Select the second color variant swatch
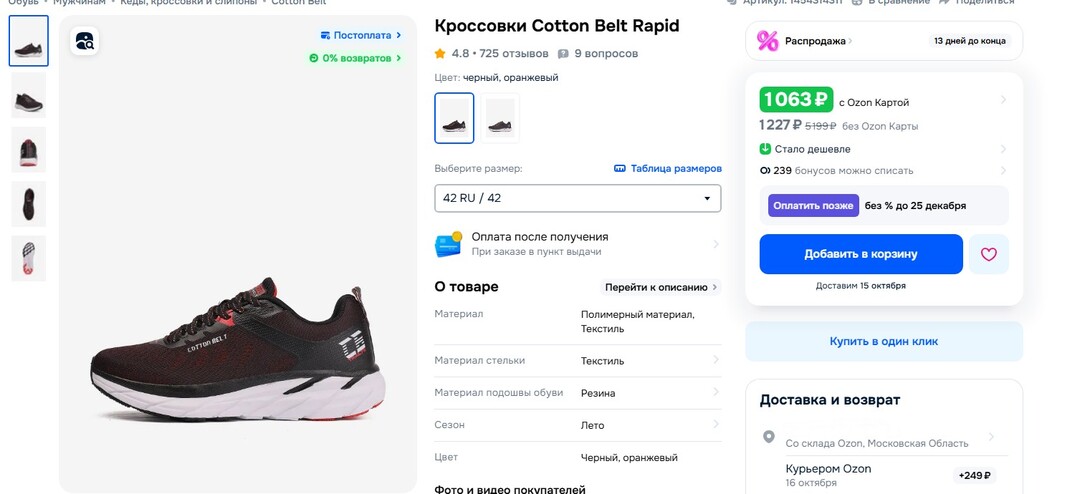 click(x=500, y=118)
